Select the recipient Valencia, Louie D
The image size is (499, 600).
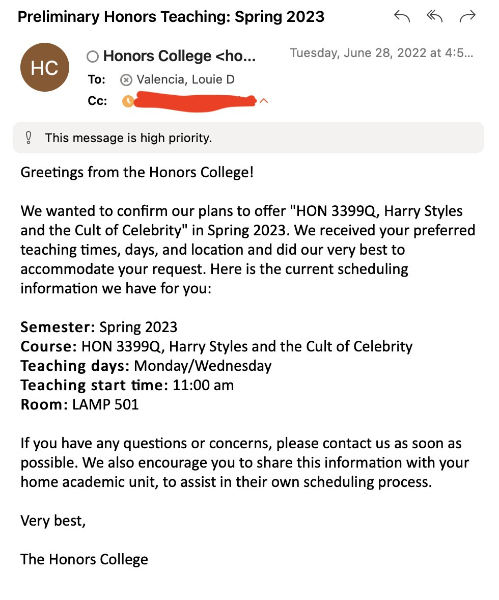point(186,80)
